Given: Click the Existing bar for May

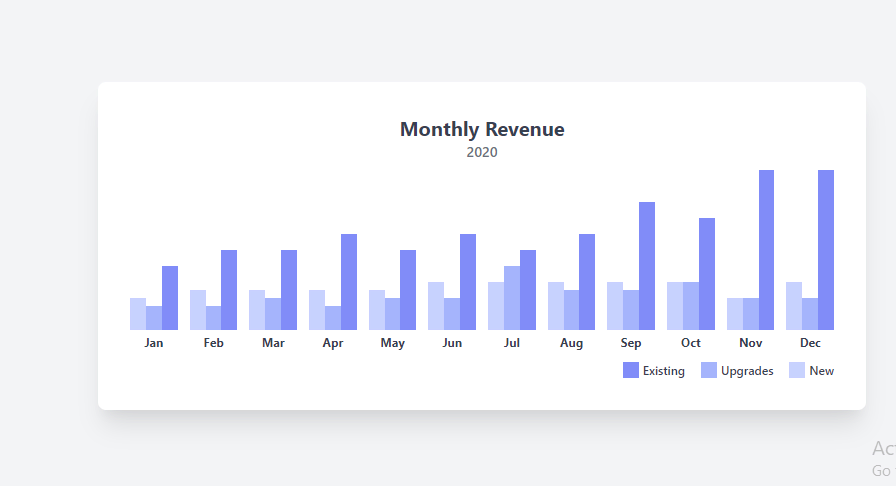Looking at the screenshot, I should [x=408, y=290].
